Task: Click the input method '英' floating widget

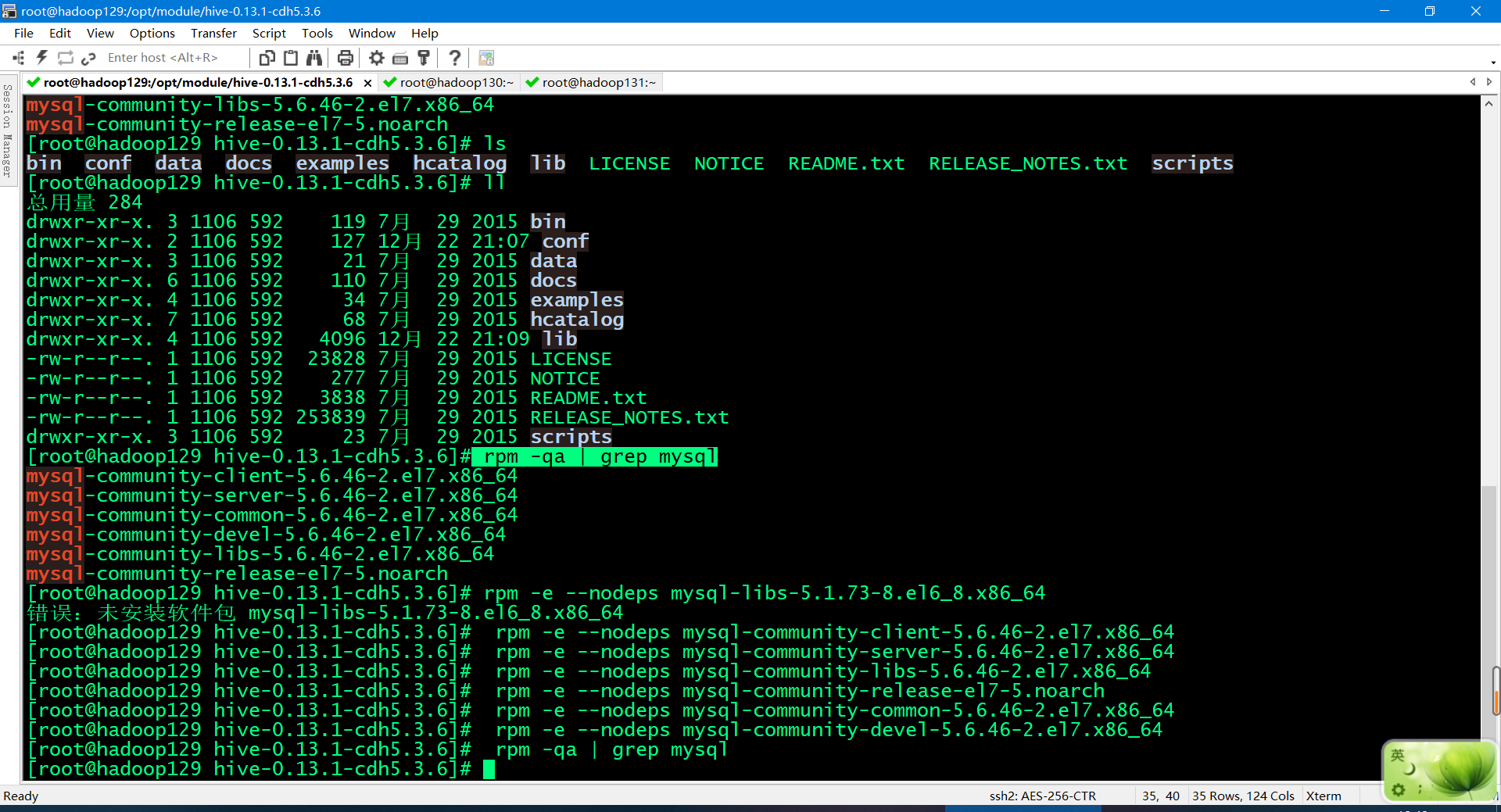Action: tap(1398, 754)
